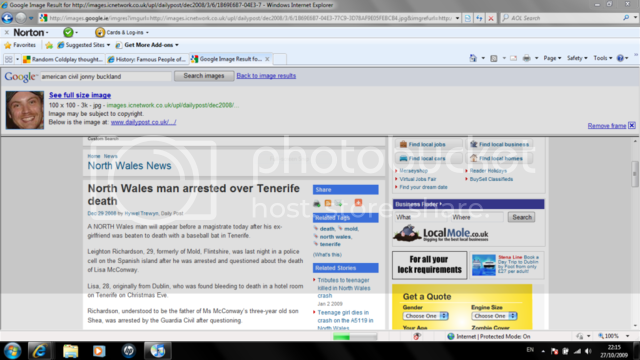This screenshot has height=360, width=640.
Task: Click the Business Finder What field
Action: click(x=420, y=217)
